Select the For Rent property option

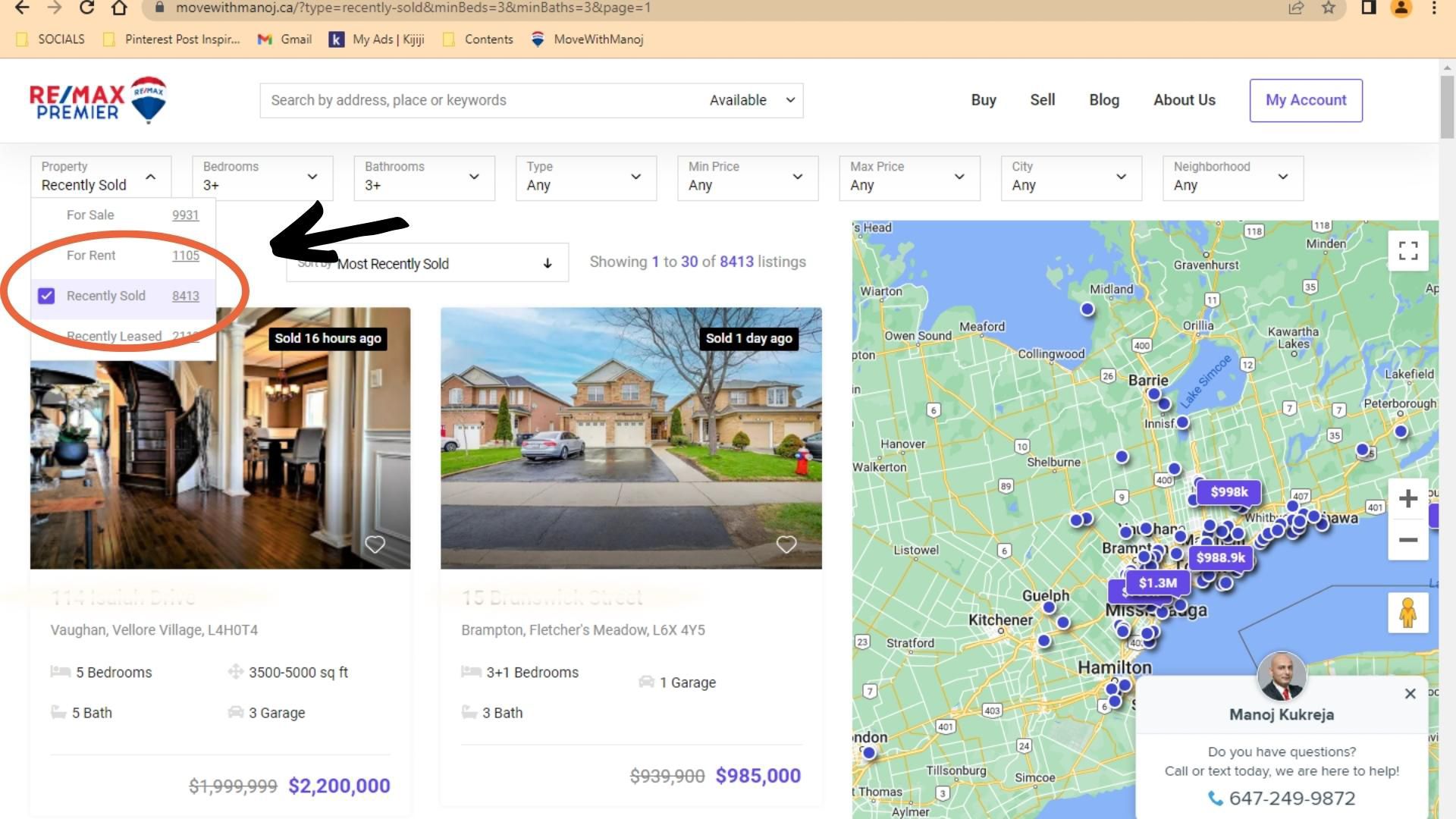point(91,256)
